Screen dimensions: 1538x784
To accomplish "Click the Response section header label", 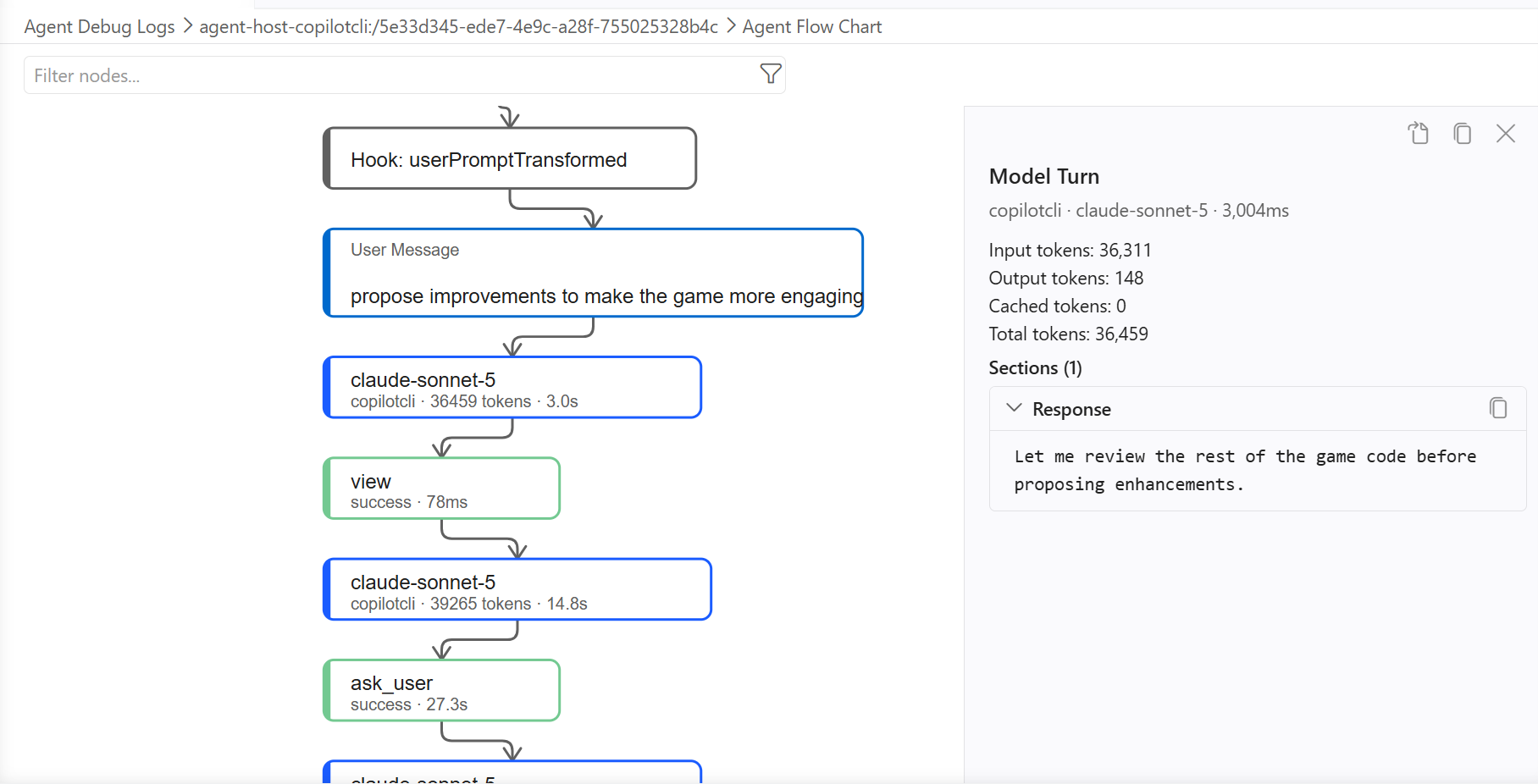I will click(1071, 409).
